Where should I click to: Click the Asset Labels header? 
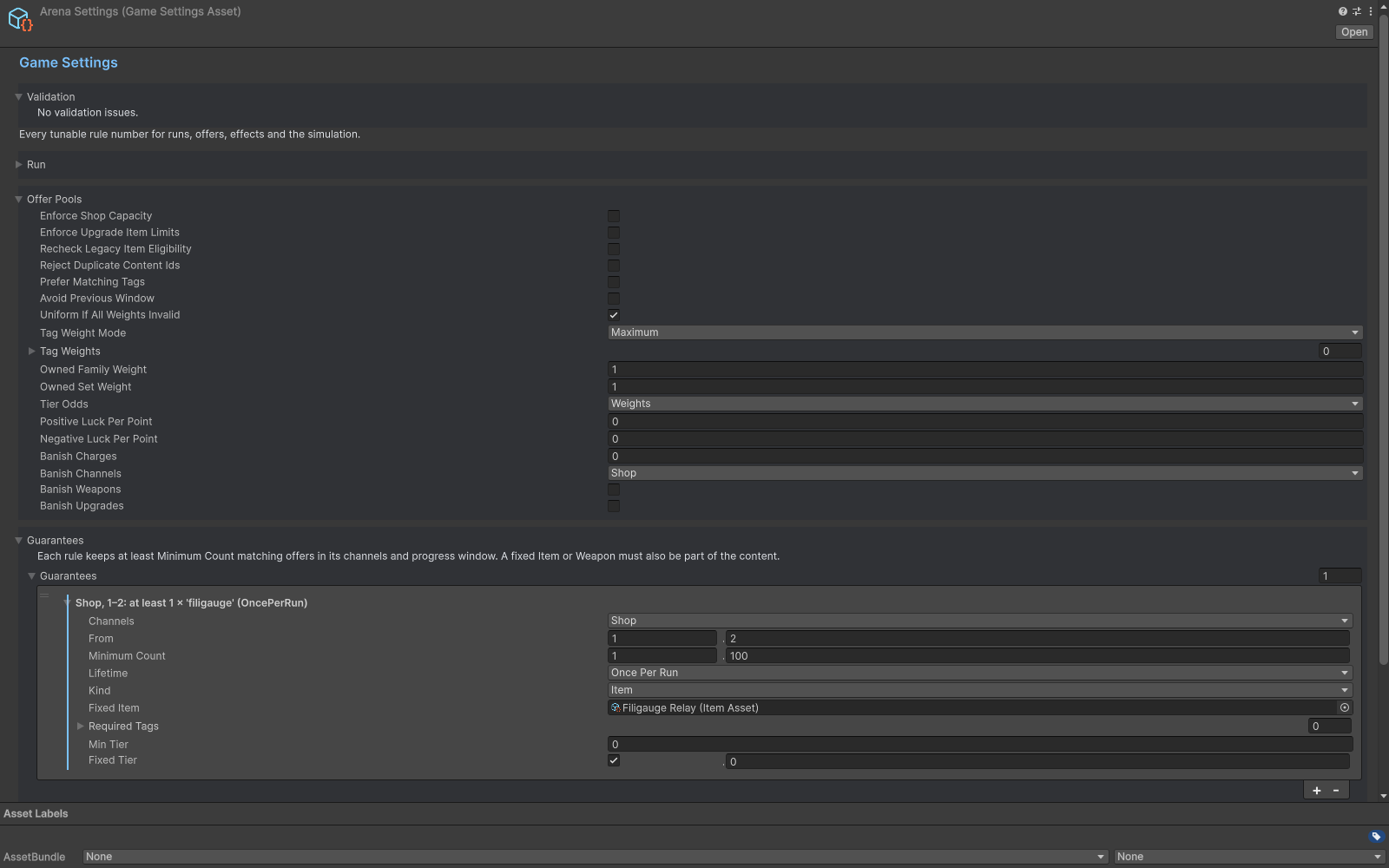point(36,813)
